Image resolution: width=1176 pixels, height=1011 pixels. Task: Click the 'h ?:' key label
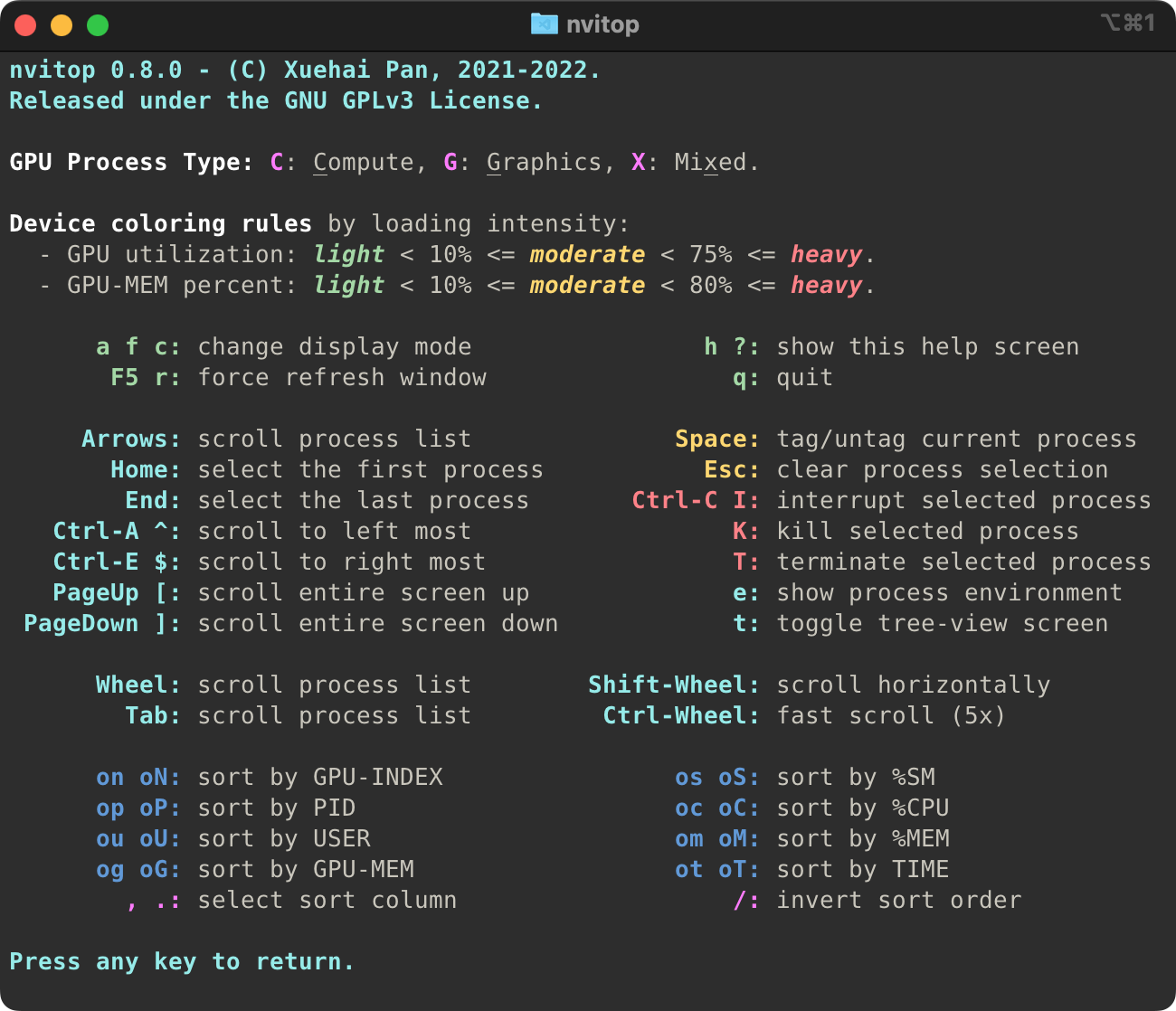pyautogui.click(x=732, y=346)
